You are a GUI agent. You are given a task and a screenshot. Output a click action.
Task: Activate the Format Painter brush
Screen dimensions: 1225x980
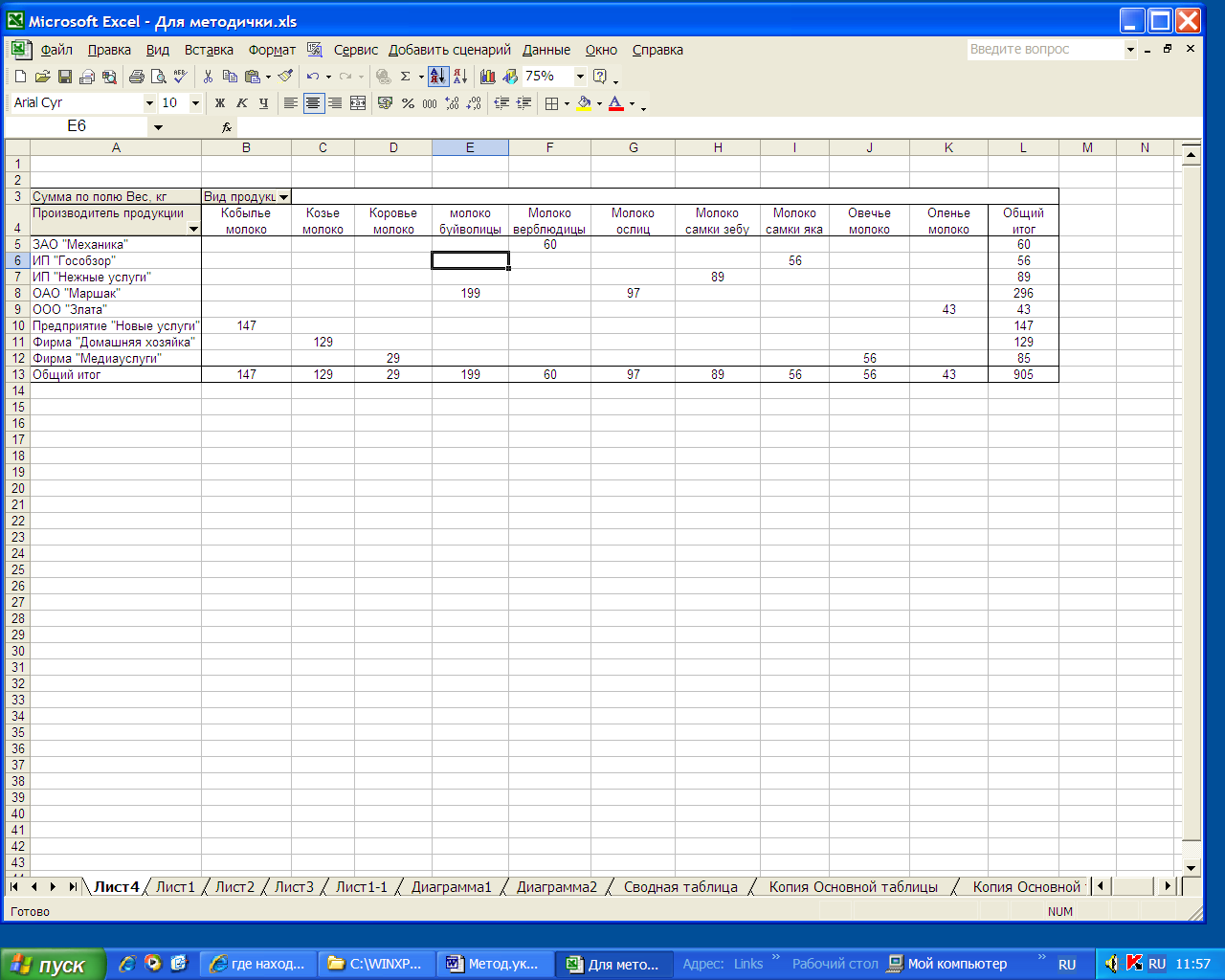[x=285, y=77]
